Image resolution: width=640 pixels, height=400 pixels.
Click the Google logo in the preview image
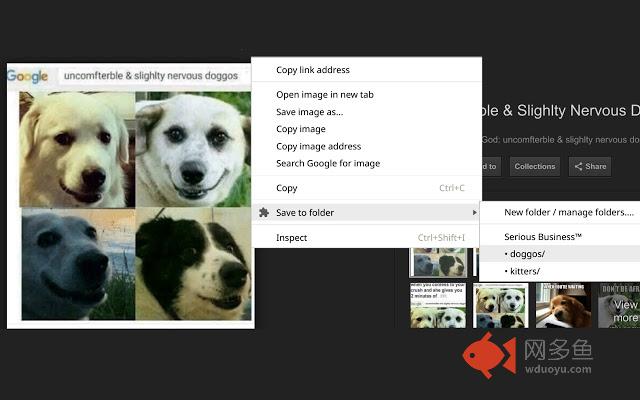pyautogui.click(x=27, y=76)
